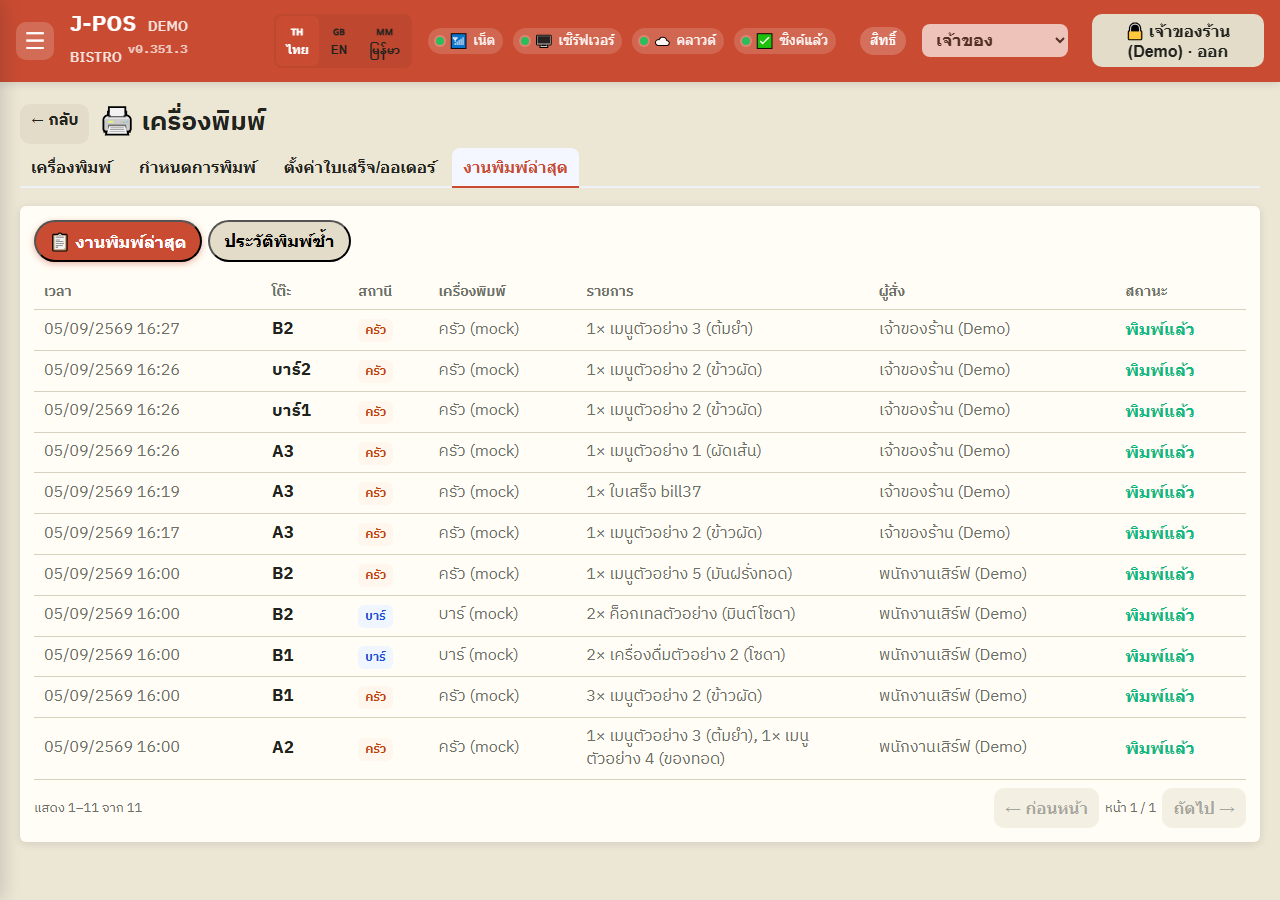Click the cloud status chip คลาวด์
The height and width of the screenshot is (900, 1280).
pos(678,41)
